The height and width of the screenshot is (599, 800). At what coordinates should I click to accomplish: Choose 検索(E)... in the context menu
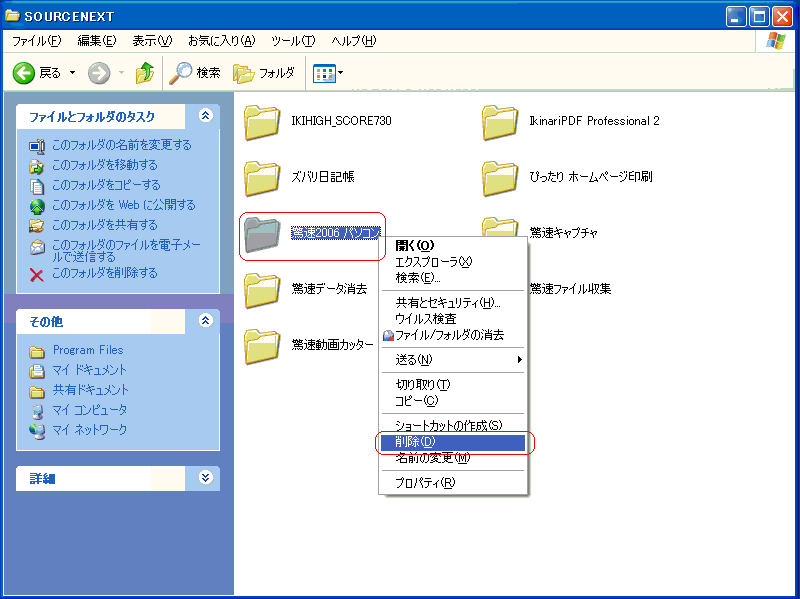[453, 278]
